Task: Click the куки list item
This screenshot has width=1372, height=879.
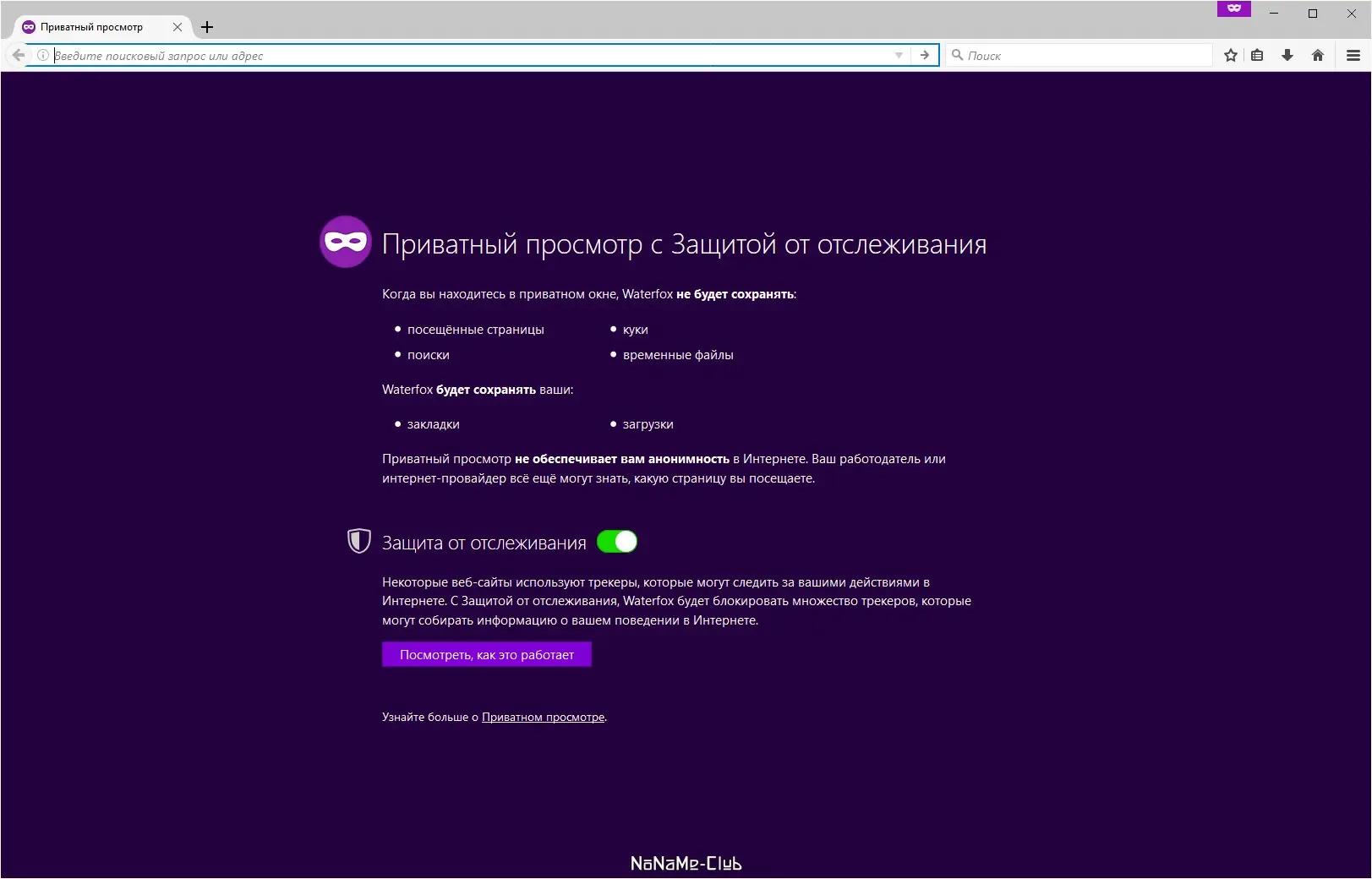Action: (x=636, y=330)
